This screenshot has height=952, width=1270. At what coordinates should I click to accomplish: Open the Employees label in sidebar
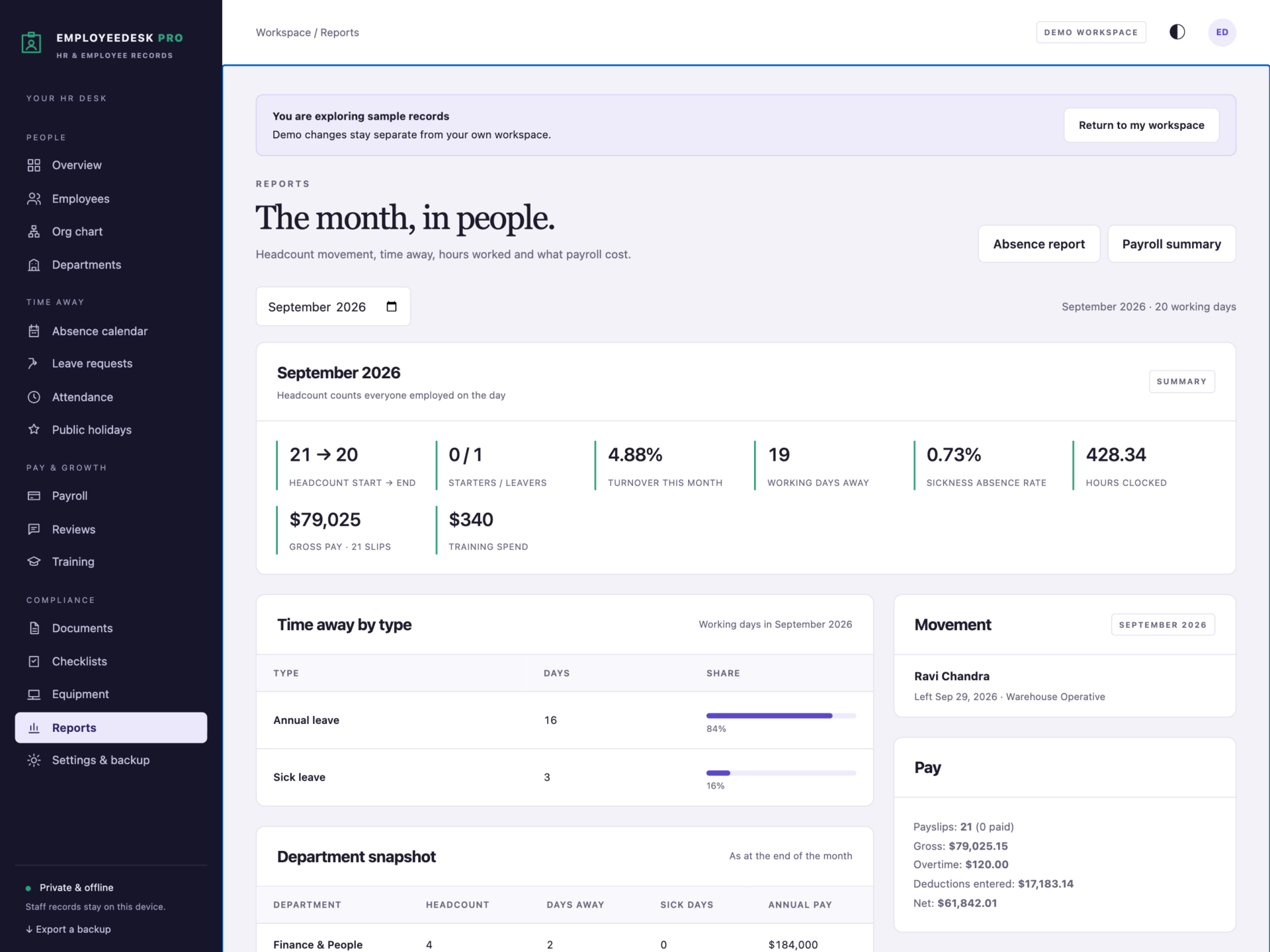tap(81, 198)
